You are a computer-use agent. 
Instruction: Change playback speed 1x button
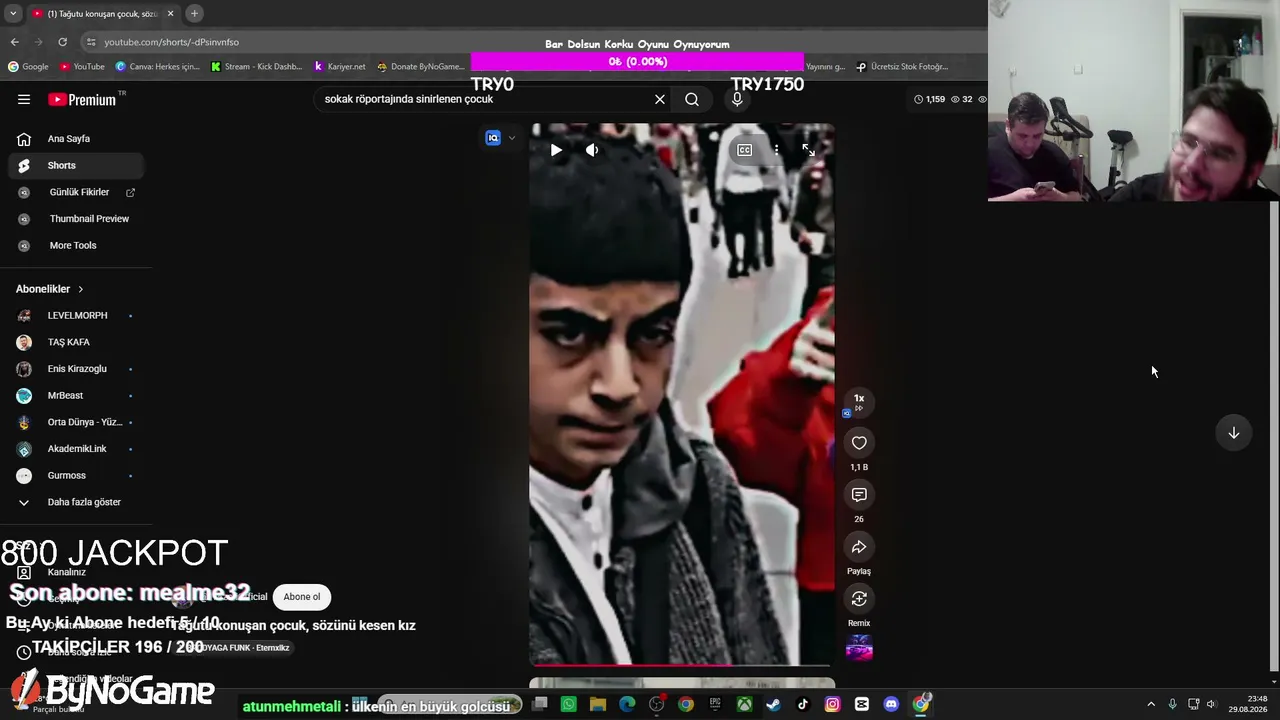(859, 402)
